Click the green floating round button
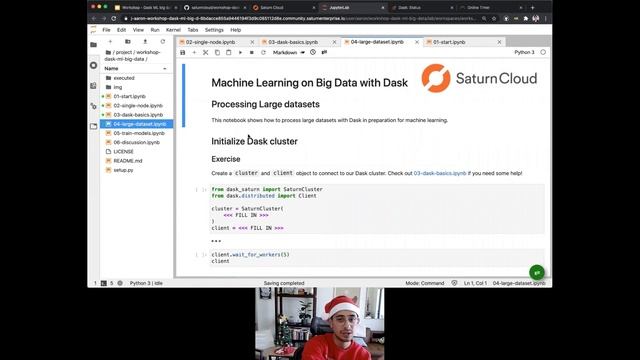Screen dimensions: 640x360 (x=537, y=273)
